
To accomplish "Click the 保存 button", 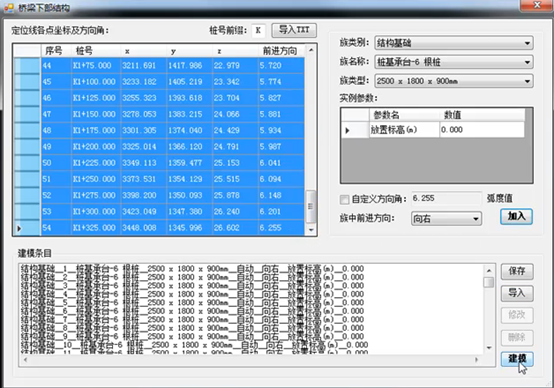I will 517,271.
